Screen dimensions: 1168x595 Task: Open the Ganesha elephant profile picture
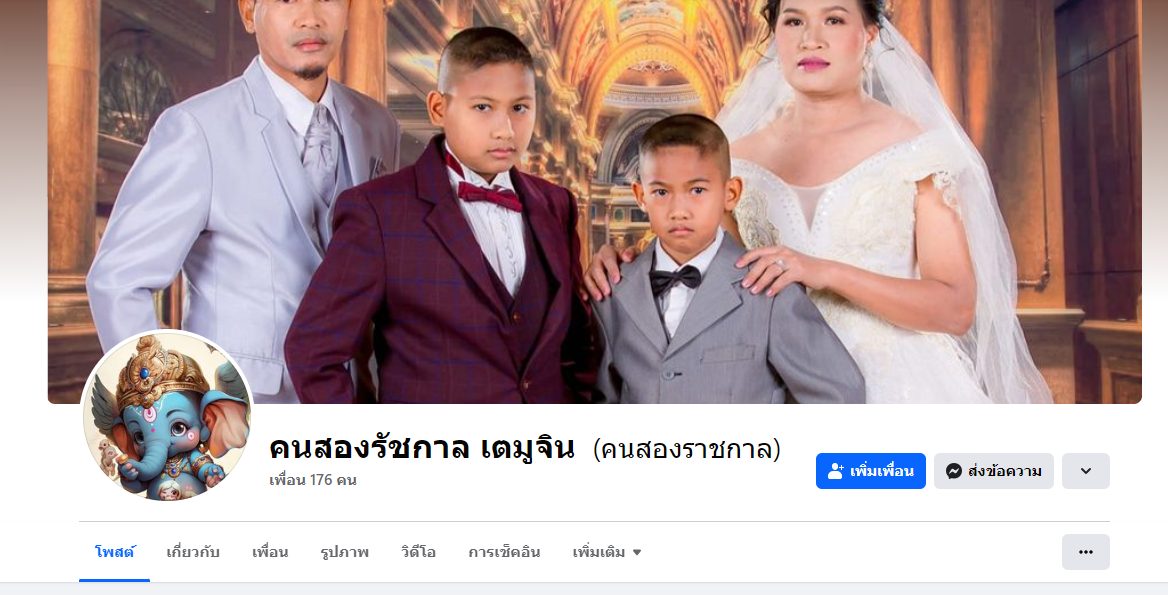[x=168, y=416]
